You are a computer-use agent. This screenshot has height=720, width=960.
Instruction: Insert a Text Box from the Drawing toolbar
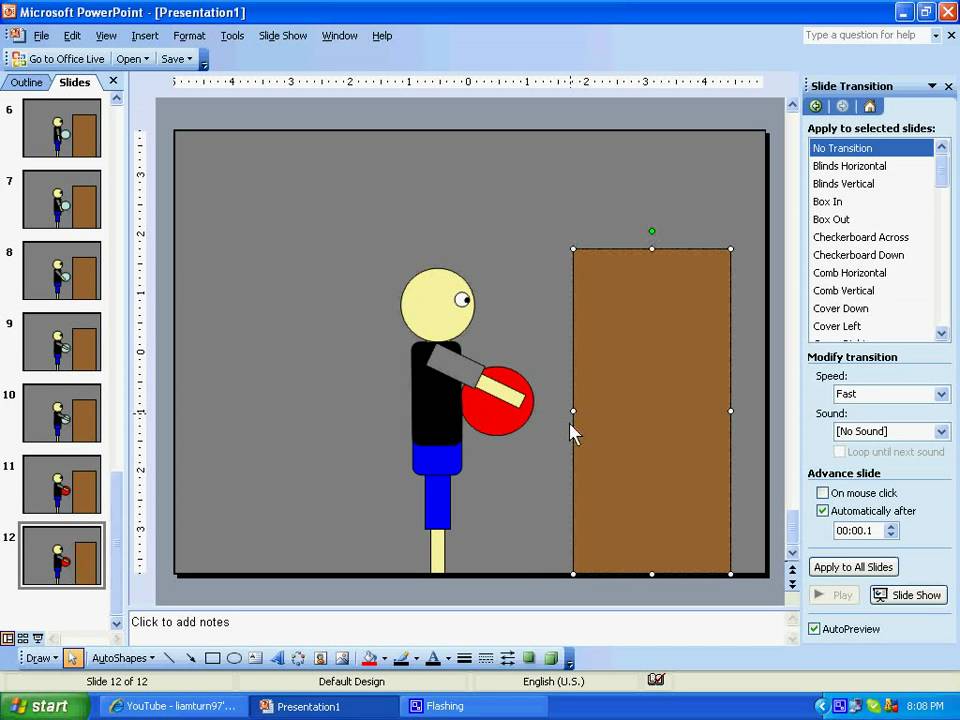click(253, 658)
